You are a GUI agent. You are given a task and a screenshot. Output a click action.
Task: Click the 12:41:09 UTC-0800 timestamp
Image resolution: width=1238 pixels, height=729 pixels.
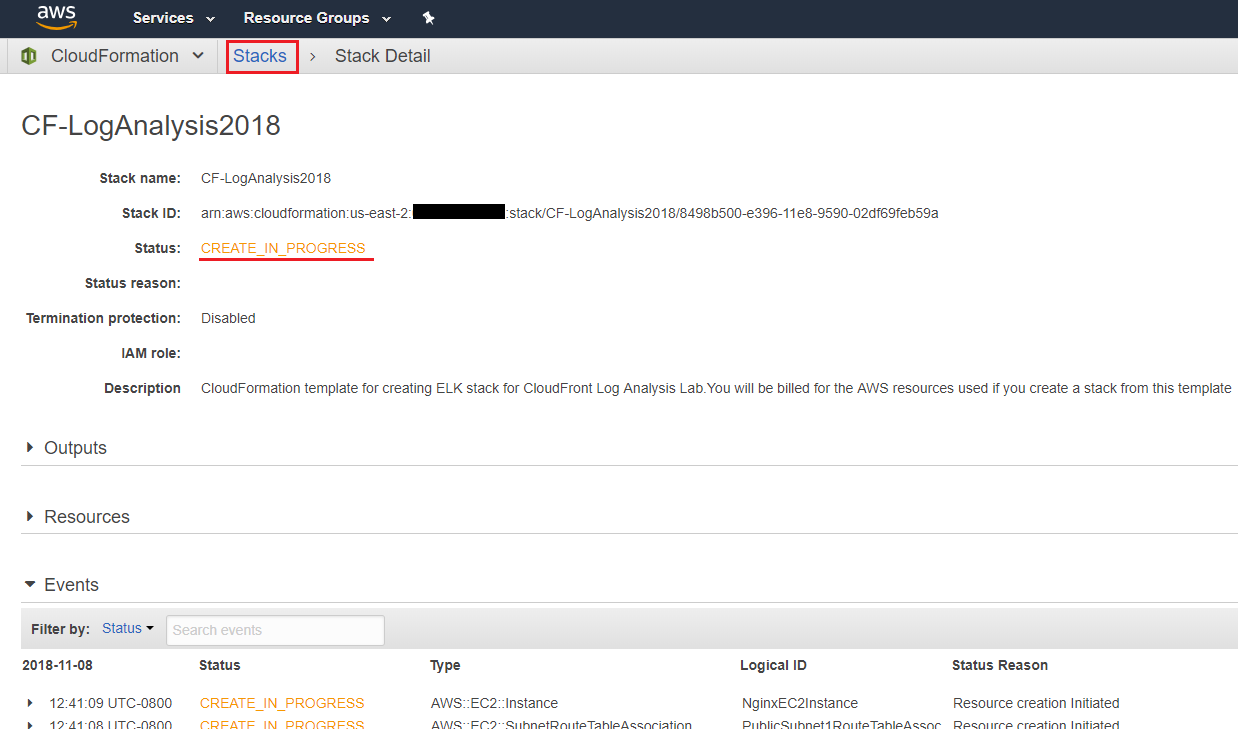(x=110, y=703)
